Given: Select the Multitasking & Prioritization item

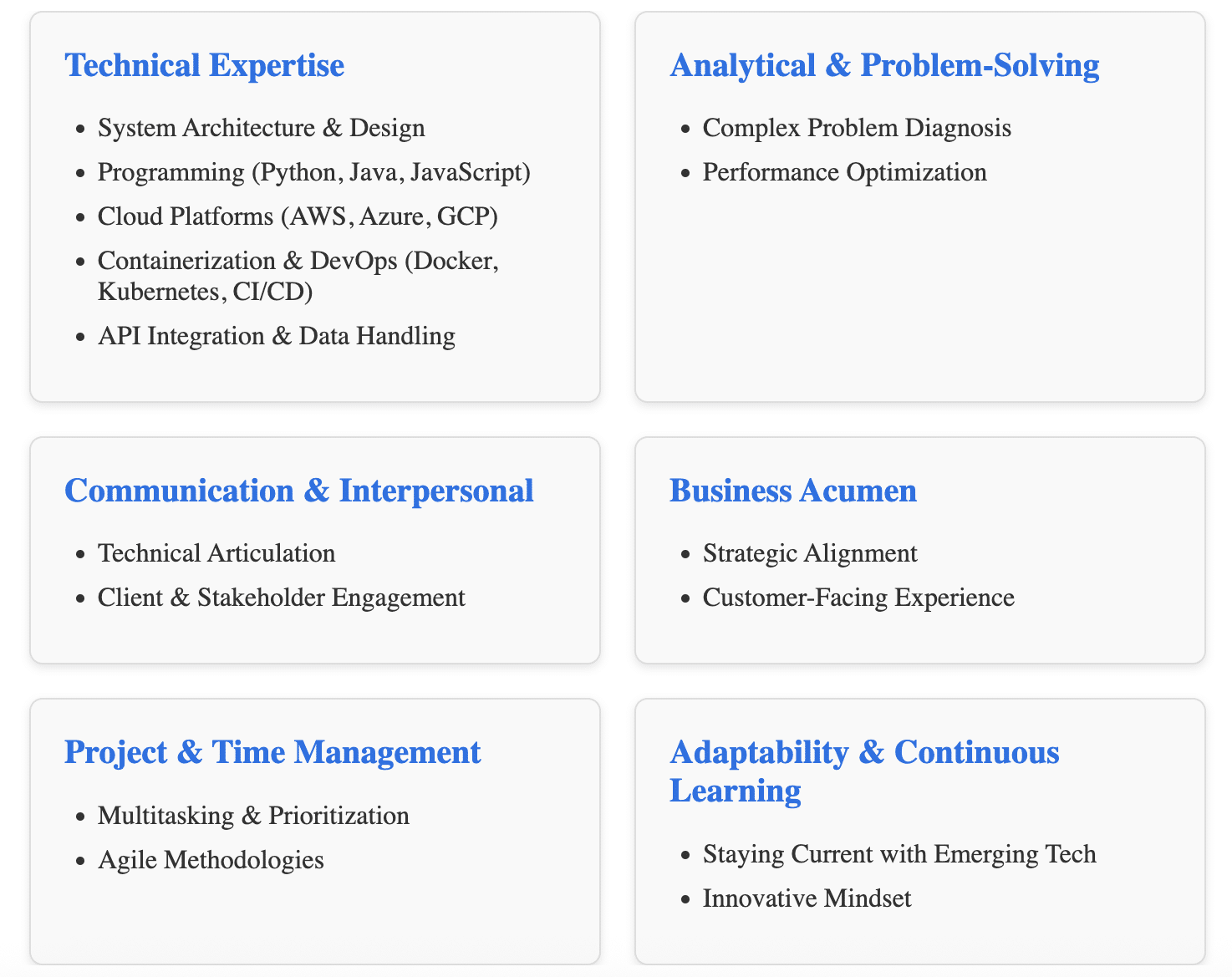Looking at the screenshot, I should [253, 816].
